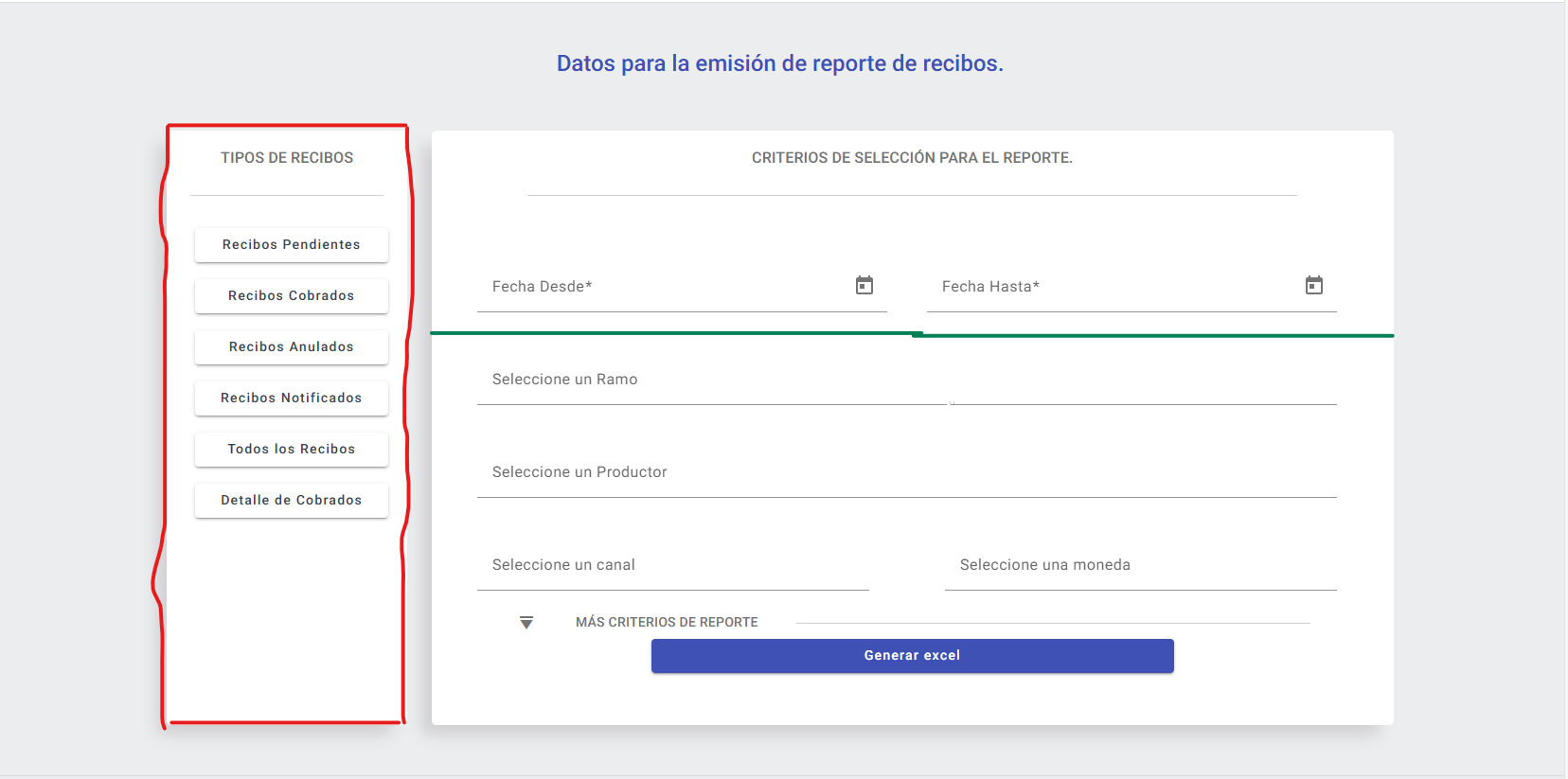The height and width of the screenshot is (779, 1568).
Task: Choose the Recibos Cobrados option
Action: pyautogui.click(x=291, y=296)
